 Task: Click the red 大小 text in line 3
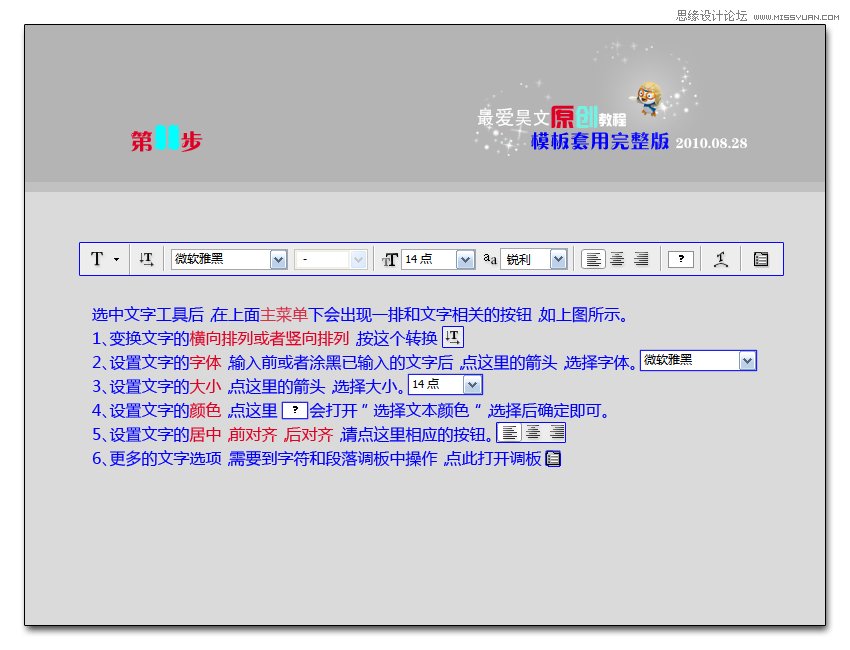[205, 387]
